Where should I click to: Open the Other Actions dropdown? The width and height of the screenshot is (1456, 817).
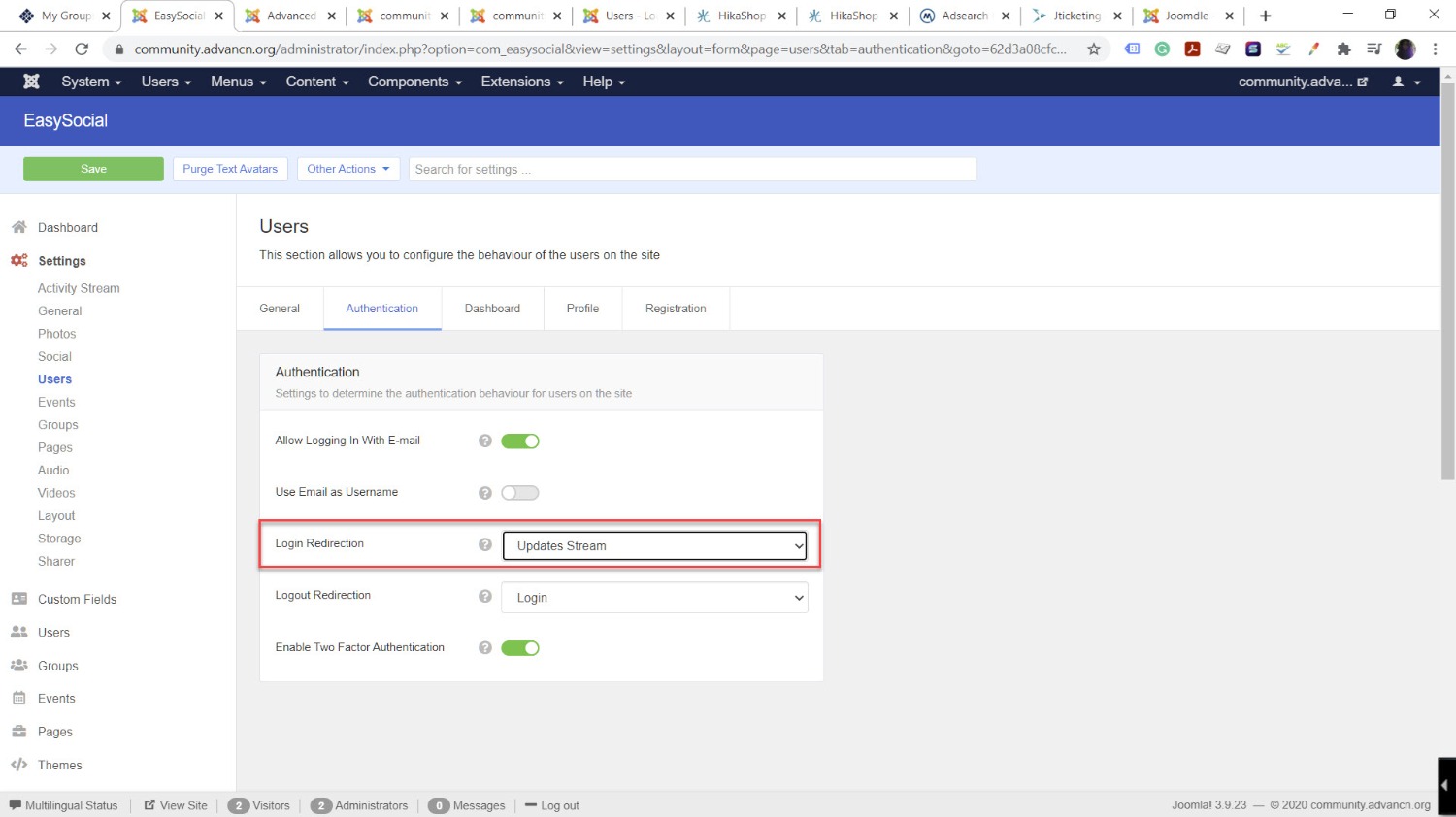(x=347, y=169)
